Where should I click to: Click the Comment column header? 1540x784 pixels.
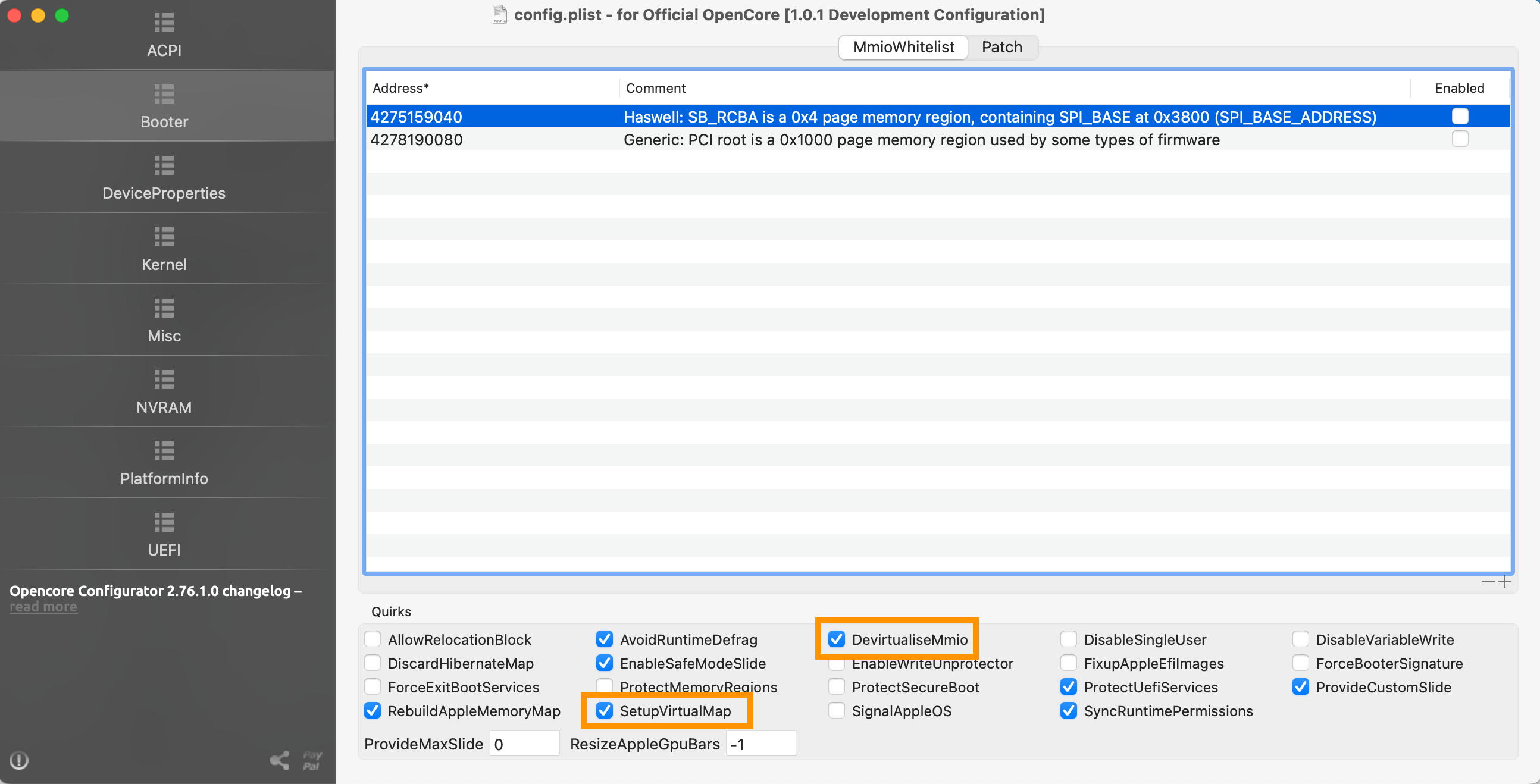[1015, 88]
